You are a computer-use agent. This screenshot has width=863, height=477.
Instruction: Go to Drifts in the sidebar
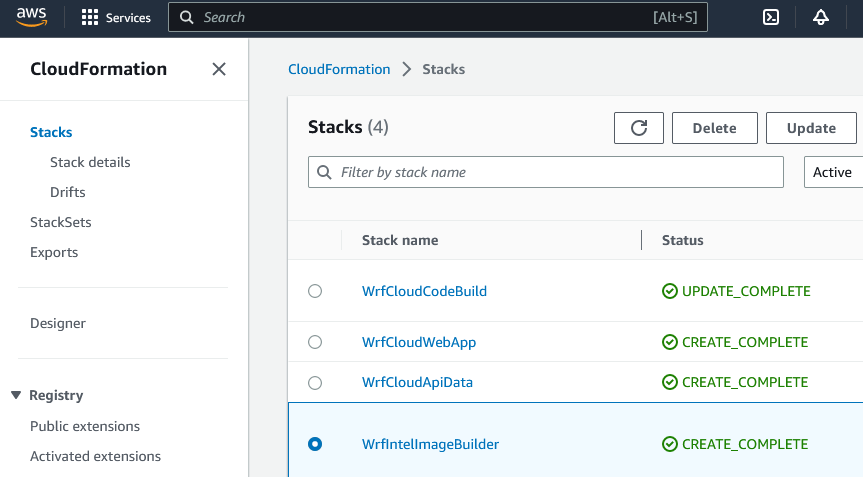[x=68, y=192]
